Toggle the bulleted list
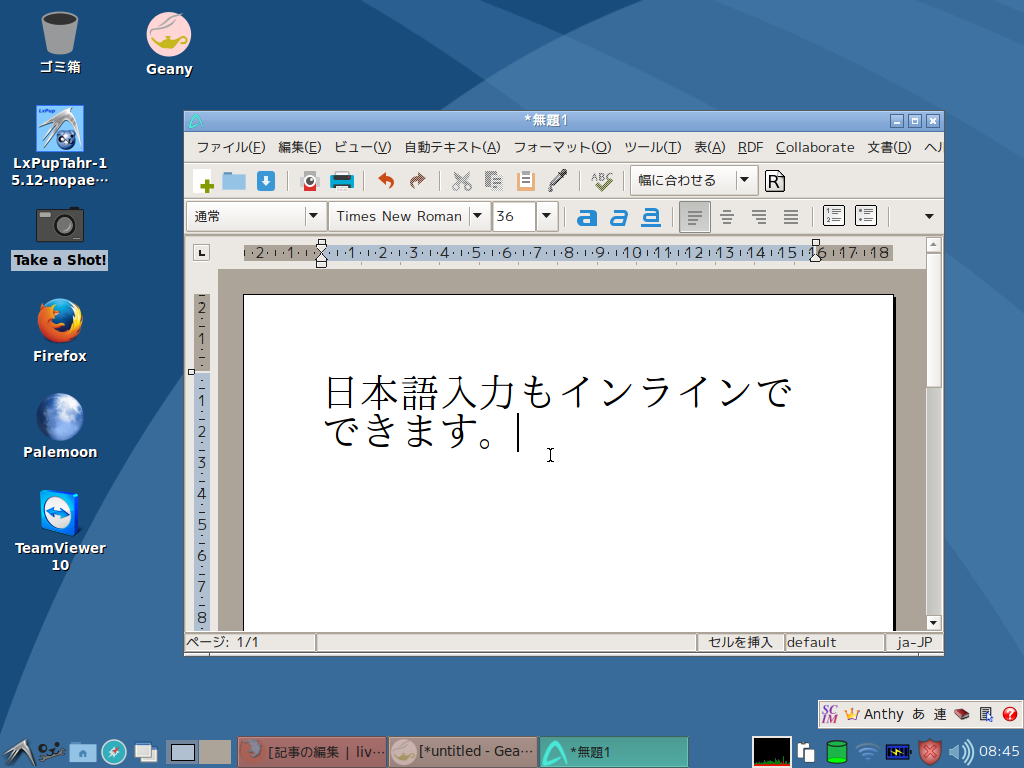 (866, 216)
